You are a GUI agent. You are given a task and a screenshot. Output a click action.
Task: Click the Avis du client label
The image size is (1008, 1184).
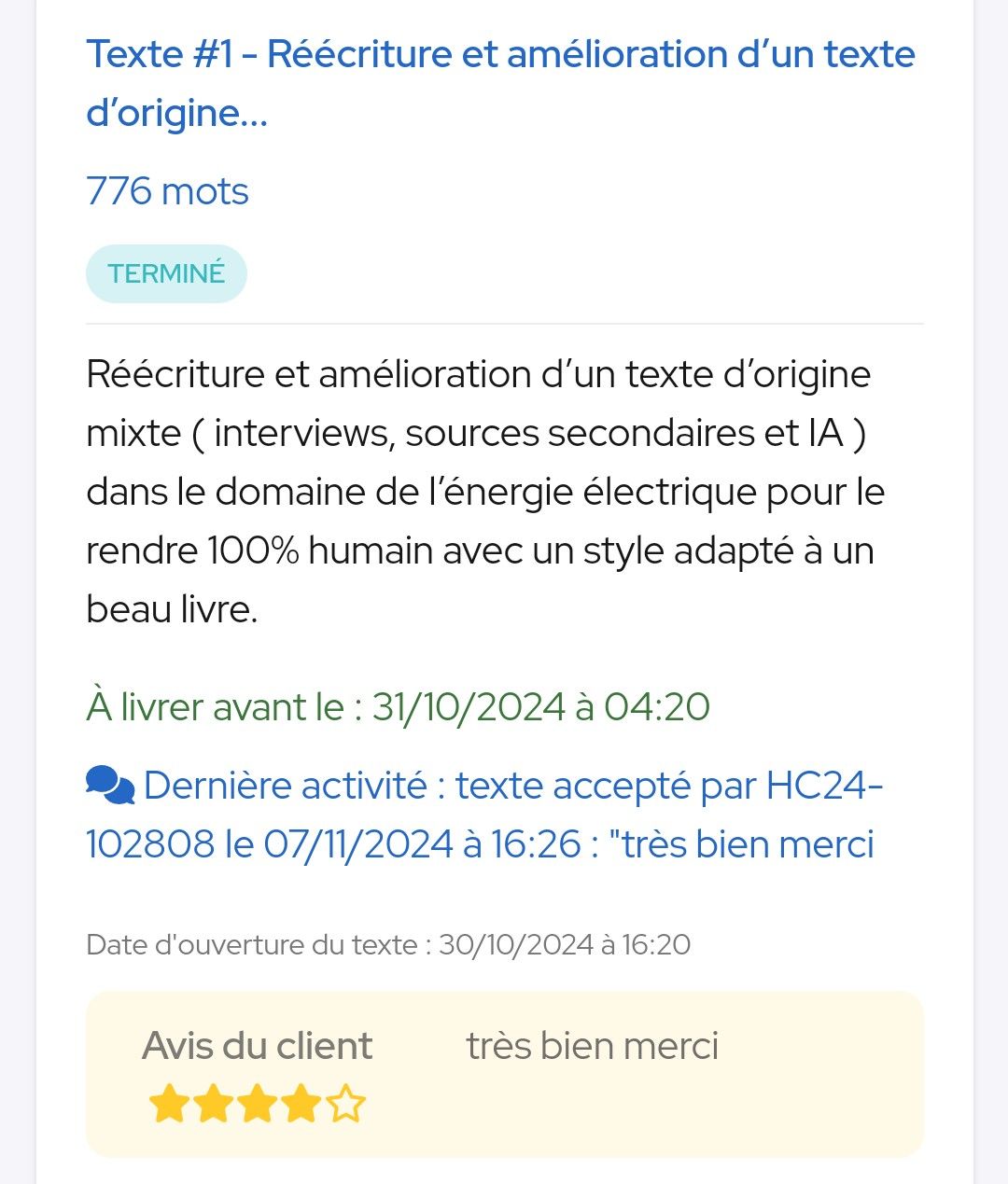pyautogui.click(x=257, y=1046)
